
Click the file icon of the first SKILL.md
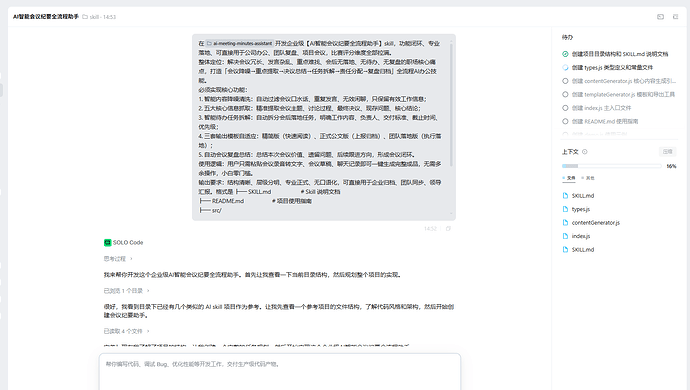[x=565, y=195]
